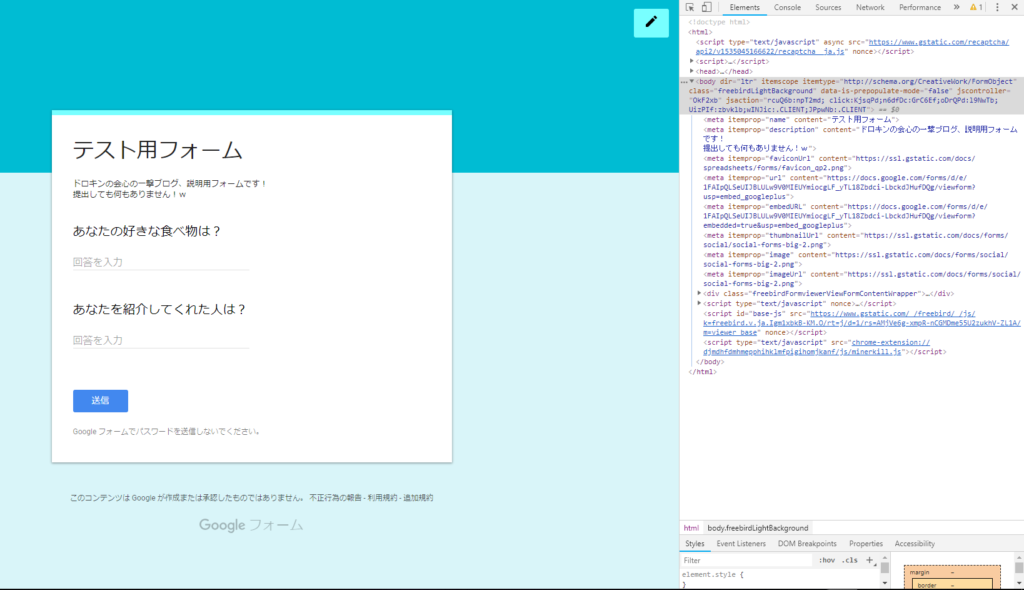Click the border box in box model

952,584
